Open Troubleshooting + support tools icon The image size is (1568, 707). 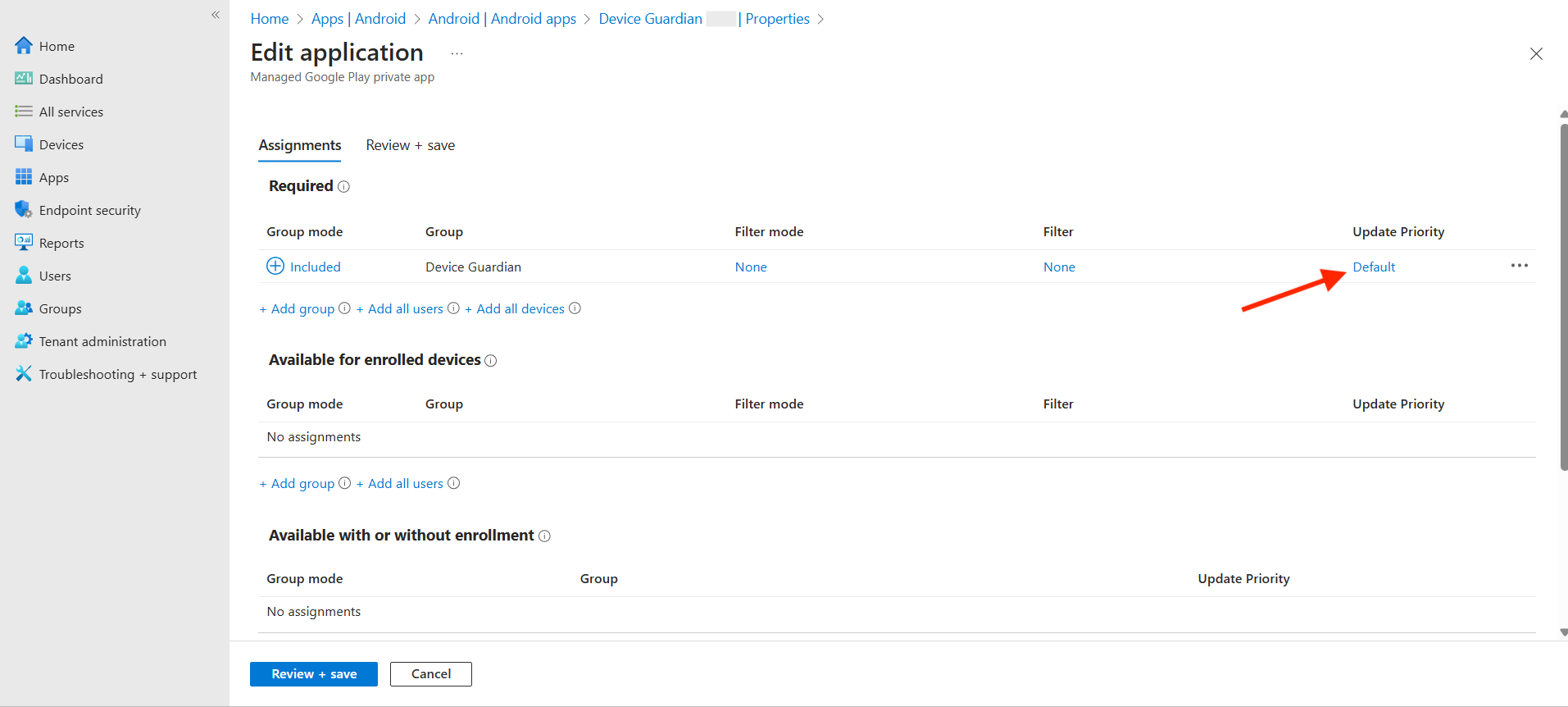pos(24,374)
